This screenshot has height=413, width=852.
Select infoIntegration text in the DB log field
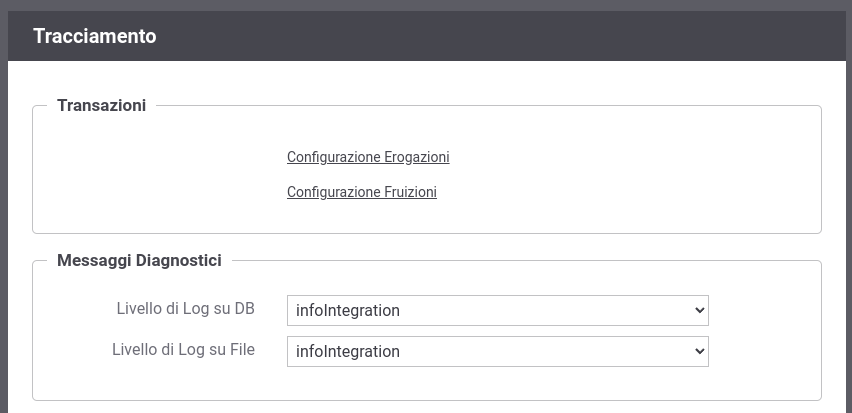(348, 310)
